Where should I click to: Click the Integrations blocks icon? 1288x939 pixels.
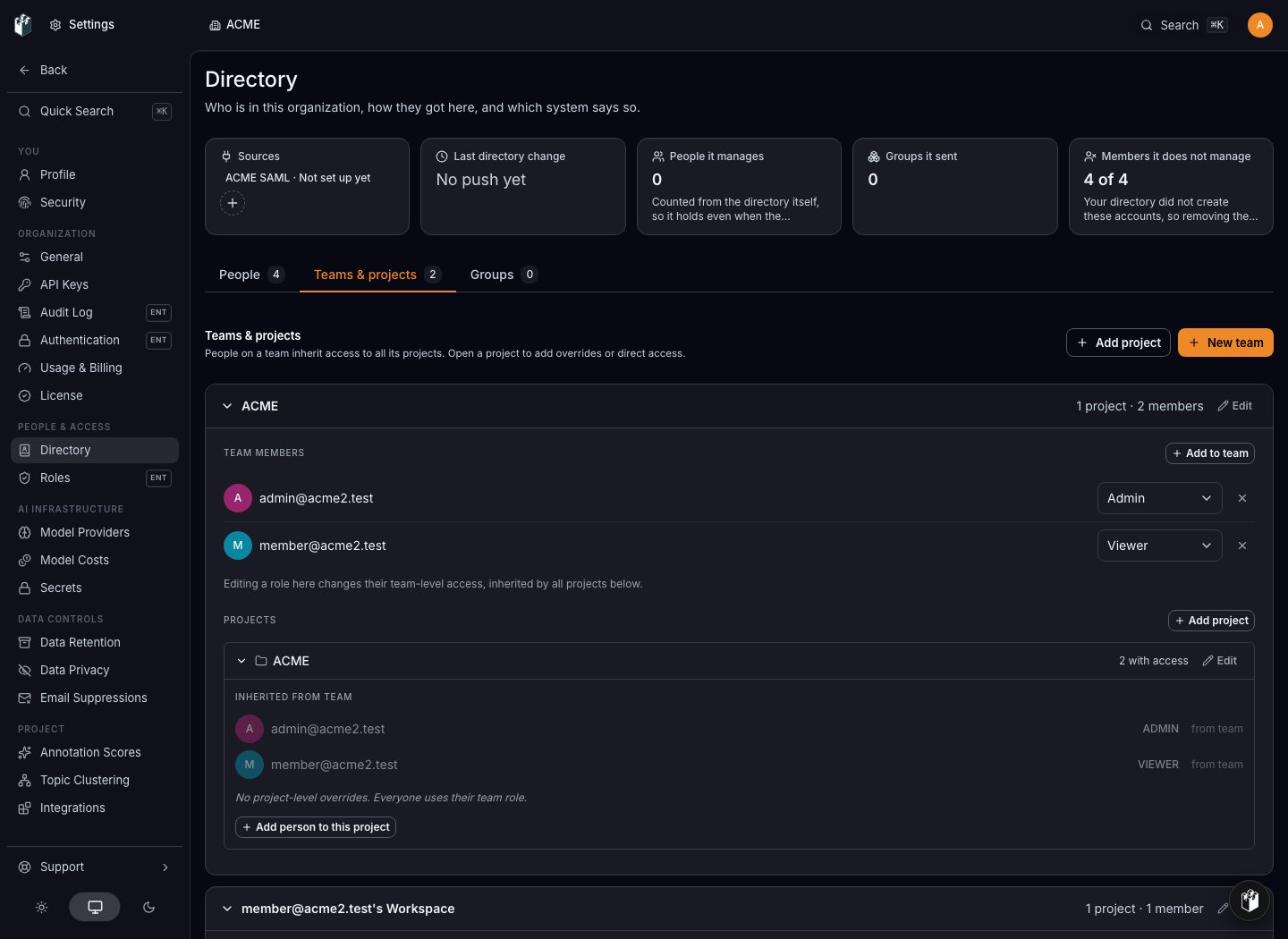[25, 808]
